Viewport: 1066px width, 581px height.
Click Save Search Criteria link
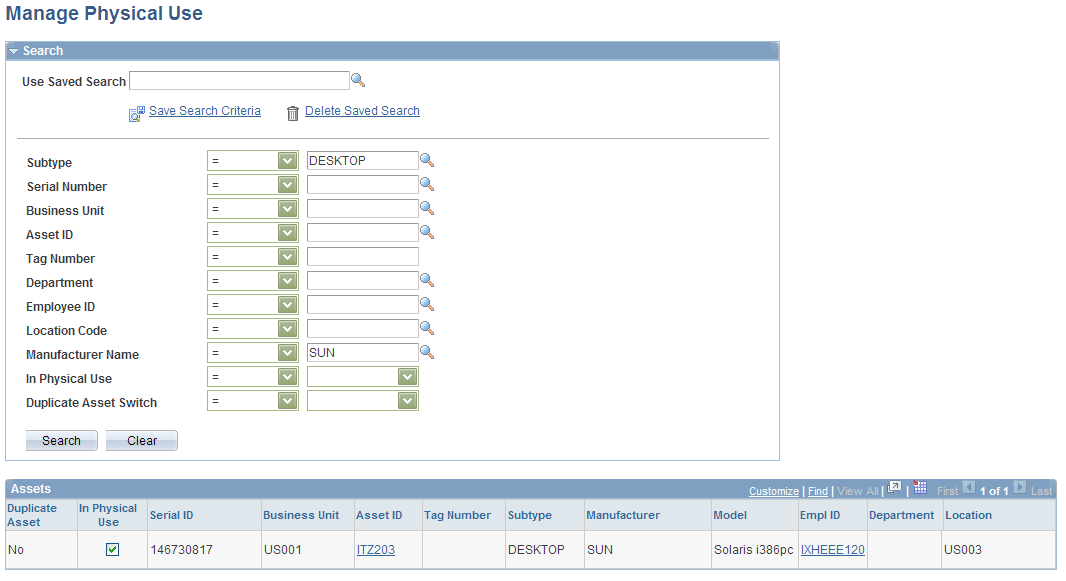click(x=205, y=111)
